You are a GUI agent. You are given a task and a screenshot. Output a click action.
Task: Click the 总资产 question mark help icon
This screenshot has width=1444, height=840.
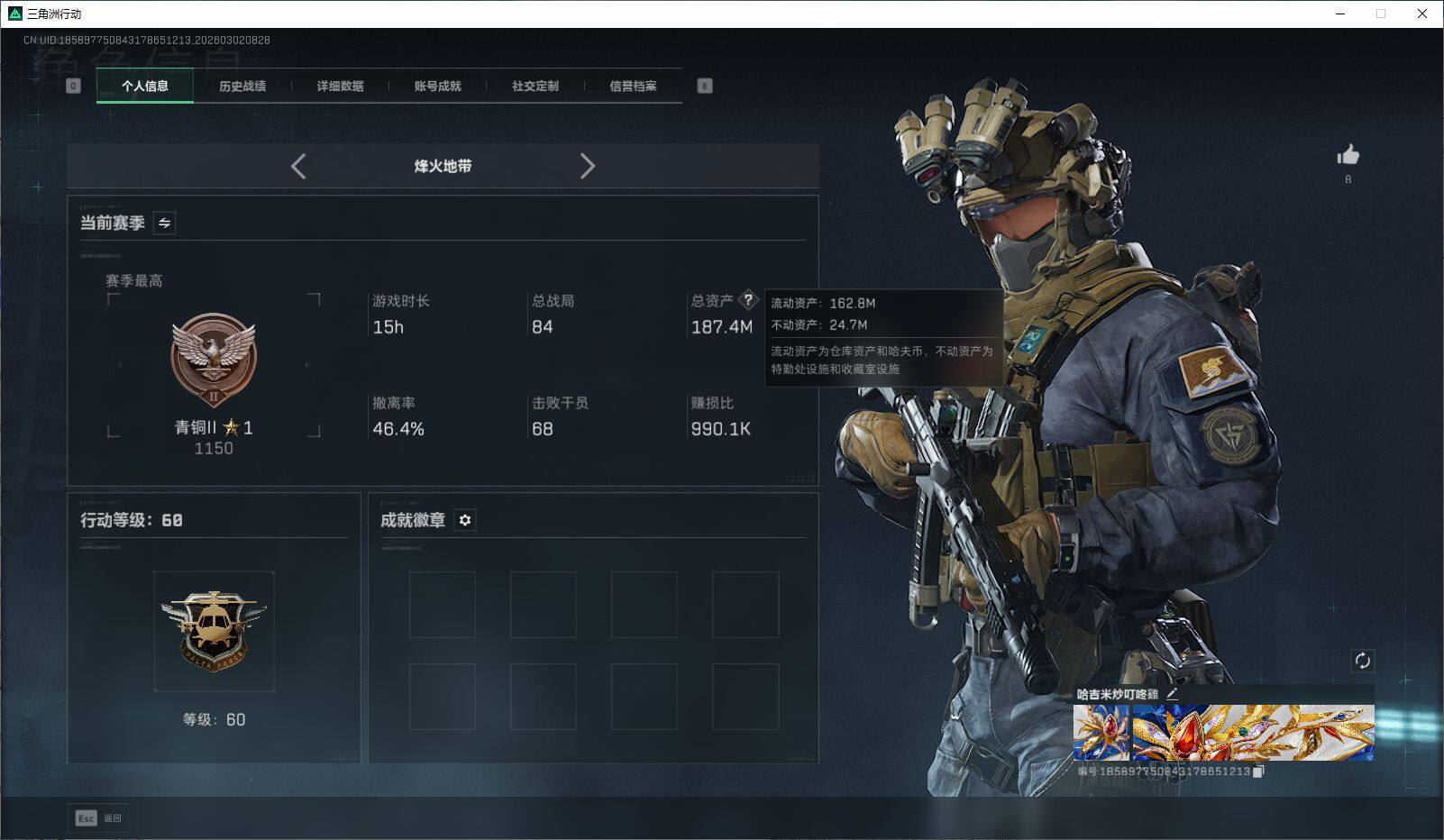point(748,300)
